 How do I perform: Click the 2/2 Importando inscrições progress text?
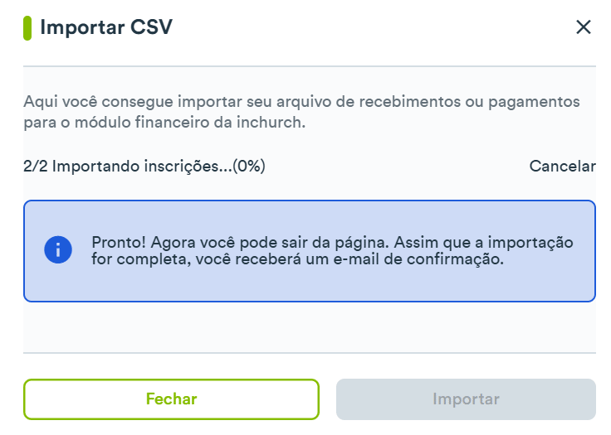tap(144, 166)
